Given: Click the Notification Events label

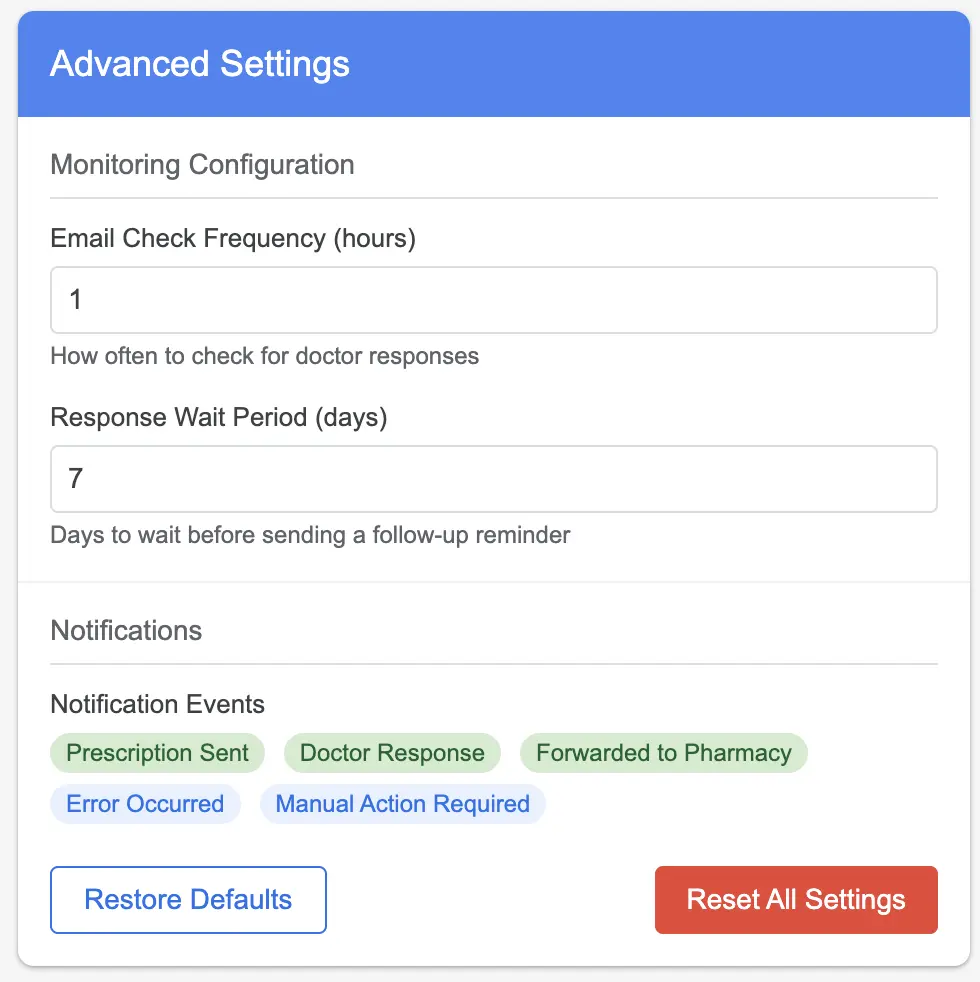Looking at the screenshot, I should pyautogui.click(x=157, y=705).
